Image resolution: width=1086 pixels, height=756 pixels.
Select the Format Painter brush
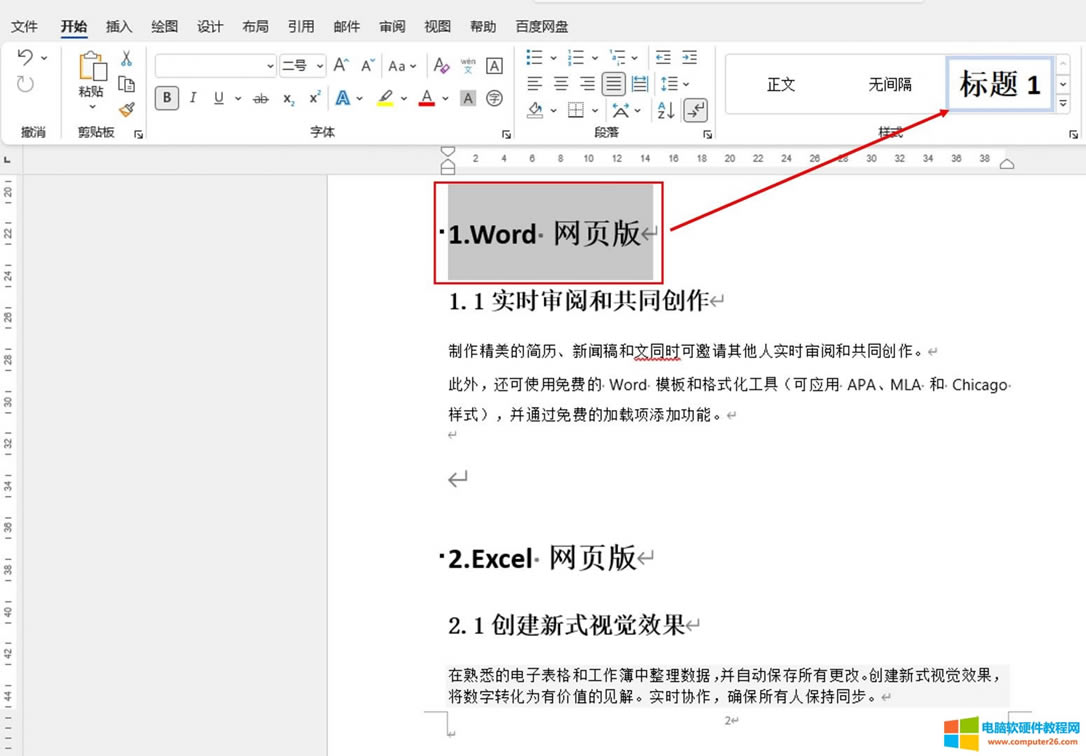[x=126, y=109]
